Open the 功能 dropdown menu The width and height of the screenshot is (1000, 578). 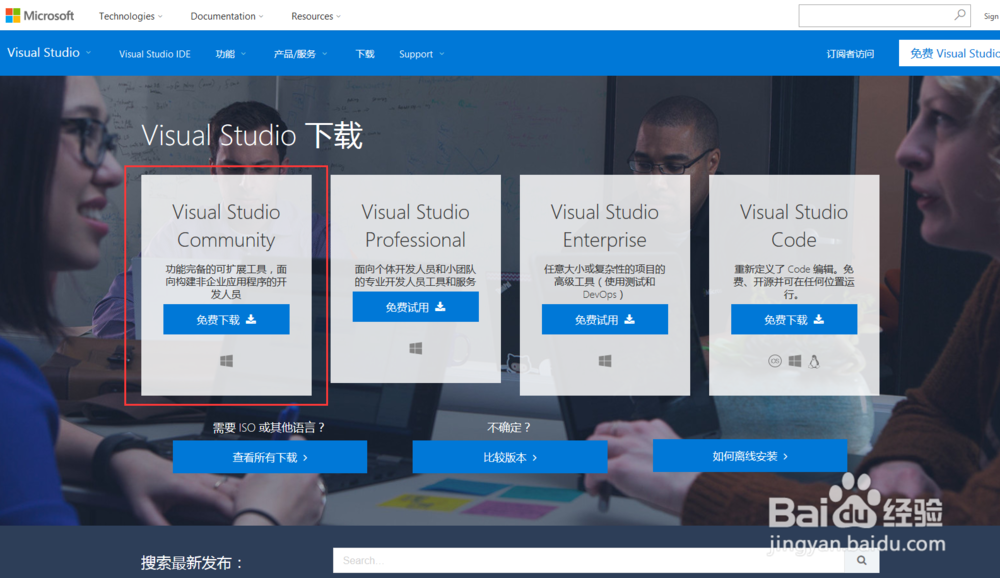point(230,54)
